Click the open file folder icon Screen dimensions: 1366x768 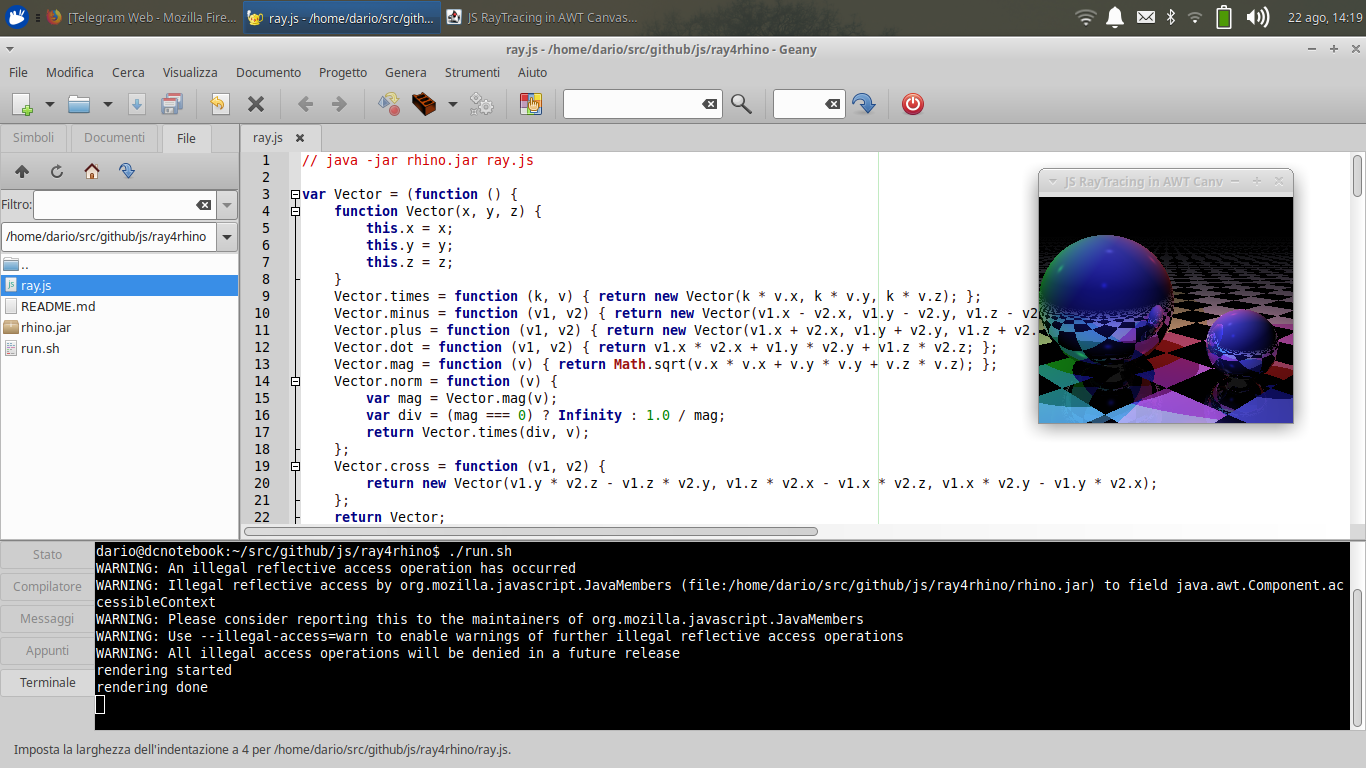tap(79, 104)
